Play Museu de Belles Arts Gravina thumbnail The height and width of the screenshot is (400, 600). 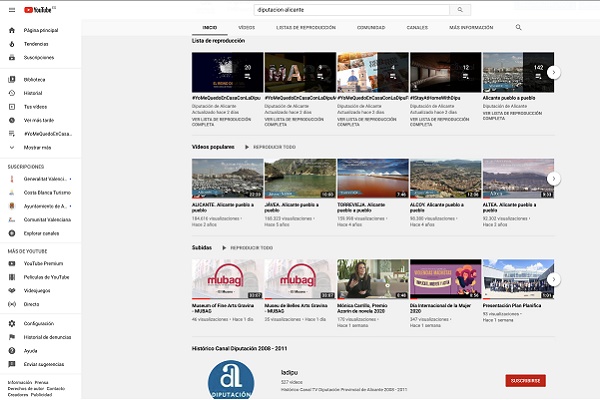[x=300, y=279]
